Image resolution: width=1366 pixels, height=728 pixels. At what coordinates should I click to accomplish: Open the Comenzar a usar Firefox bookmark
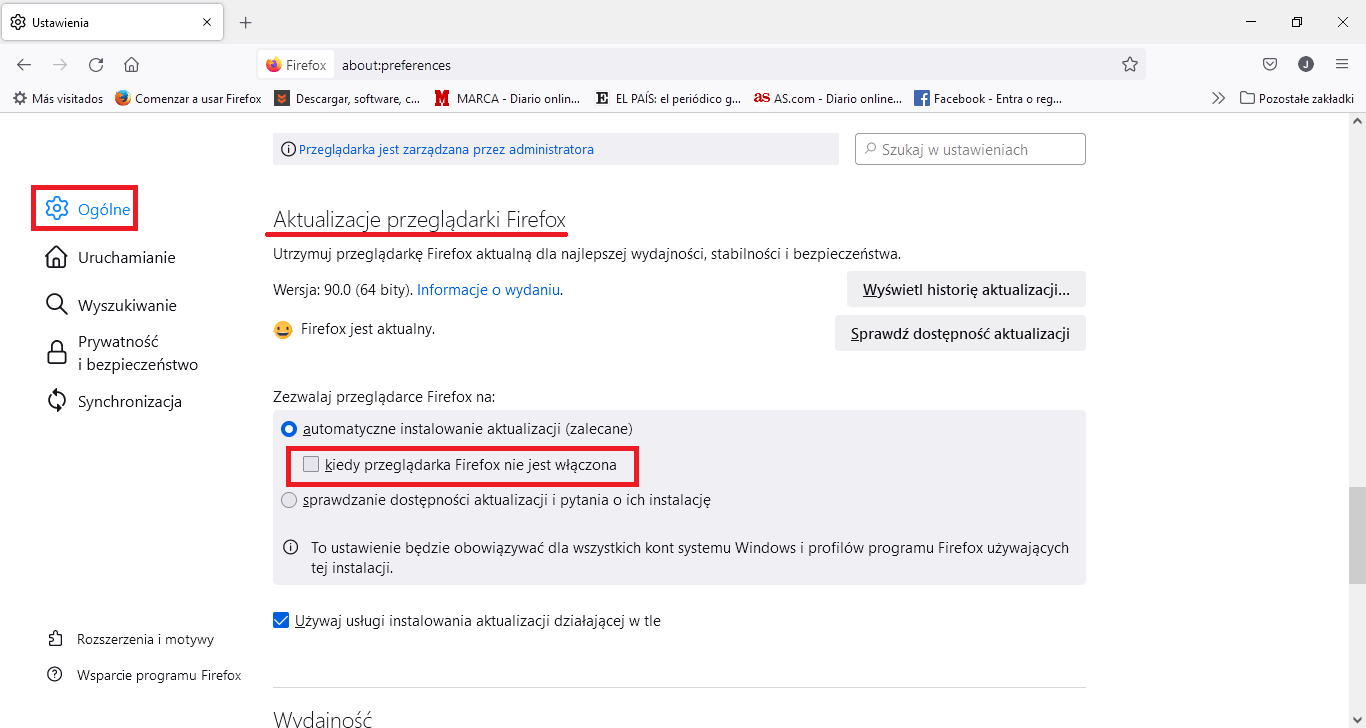(188, 98)
